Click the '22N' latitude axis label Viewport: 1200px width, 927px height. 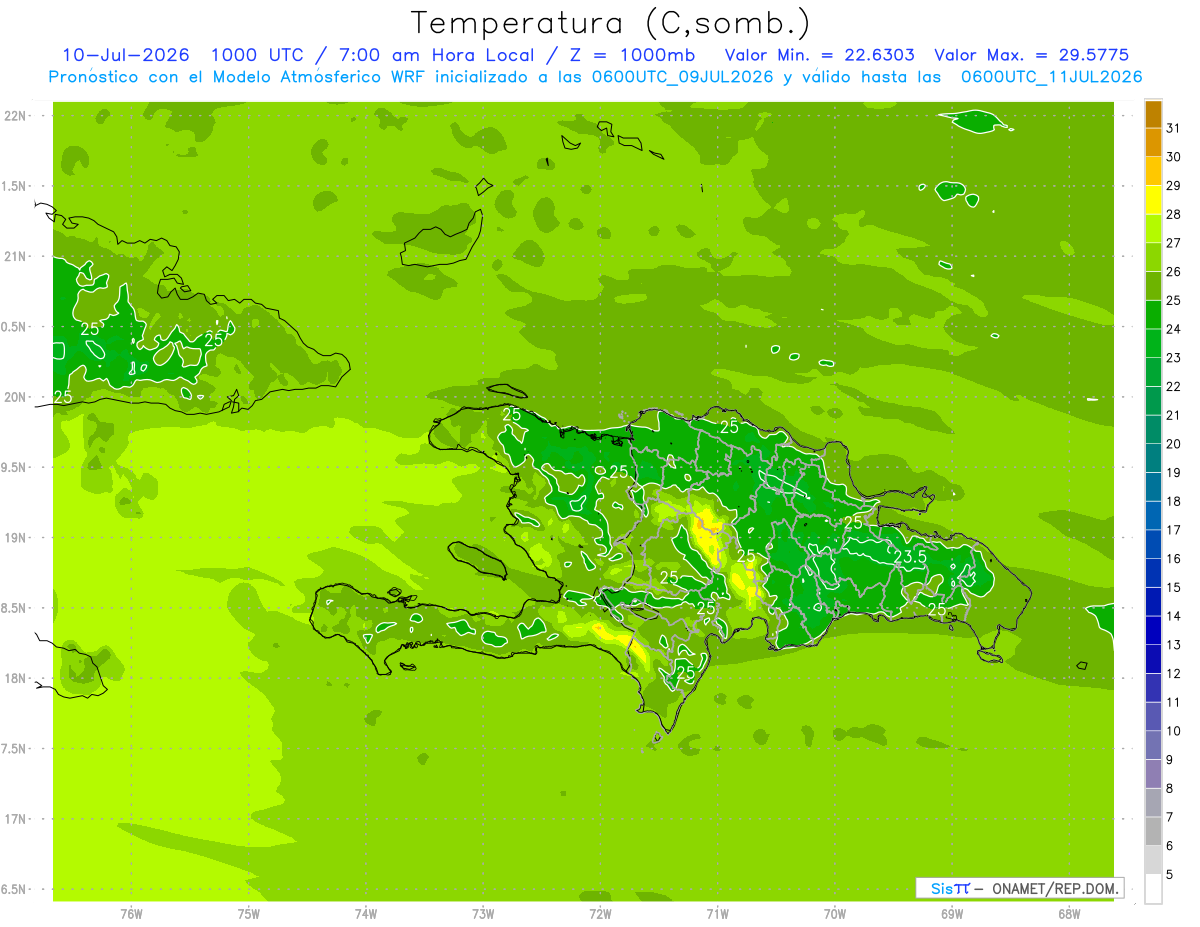coord(16,116)
